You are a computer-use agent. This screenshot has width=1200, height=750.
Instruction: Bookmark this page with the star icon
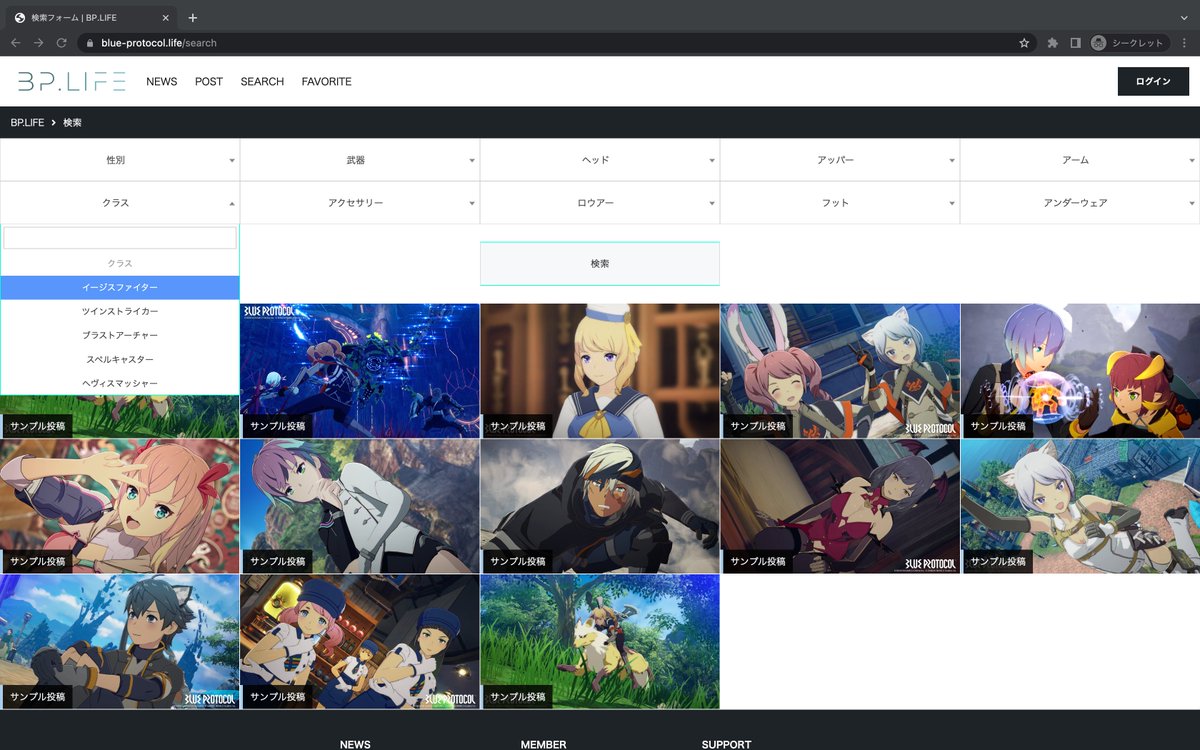tap(1024, 43)
